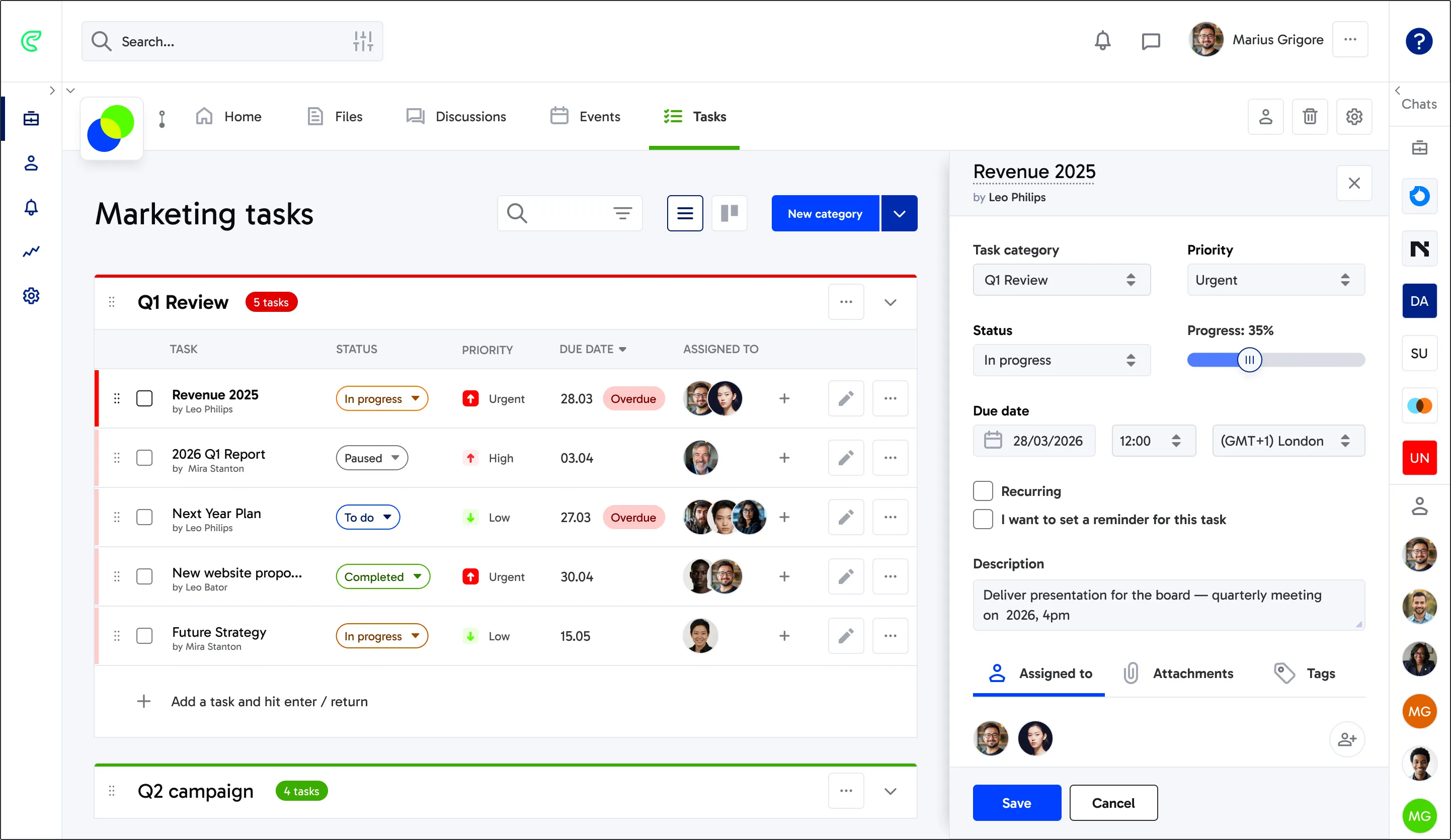The width and height of the screenshot is (1451, 840).
Task: Open the chat messages icon
Action: (1151, 40)
